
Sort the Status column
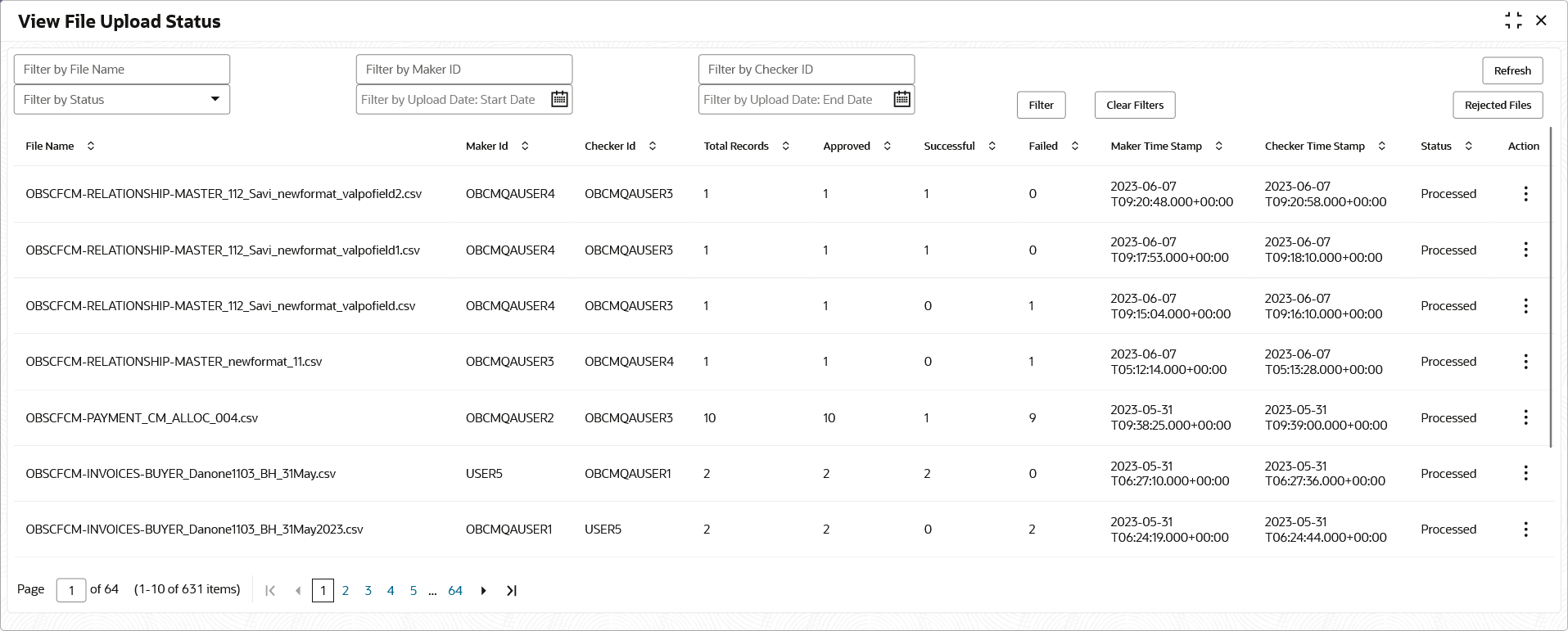click(x=1468, y=146)
